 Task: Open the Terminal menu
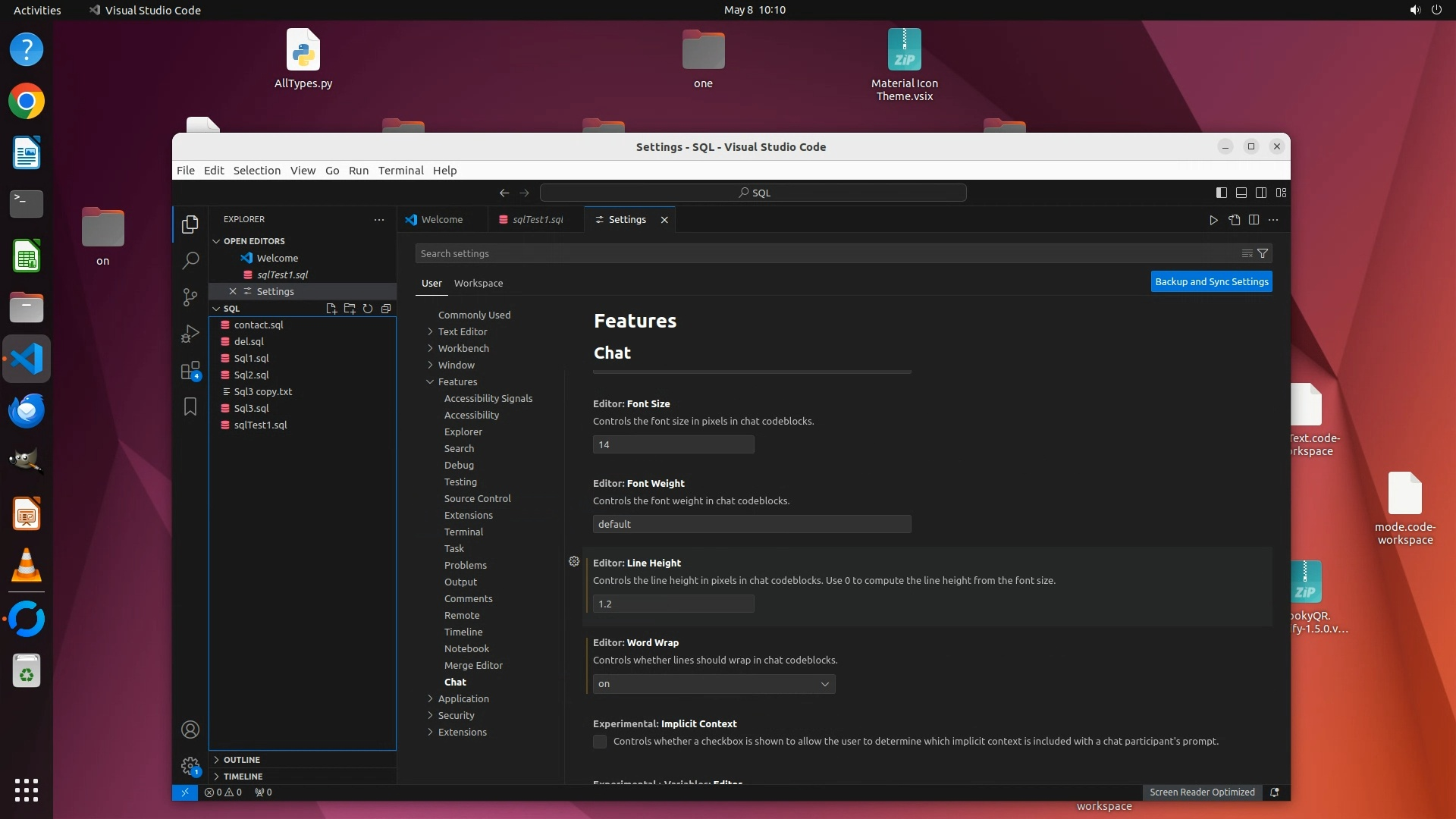click(400, 171)
